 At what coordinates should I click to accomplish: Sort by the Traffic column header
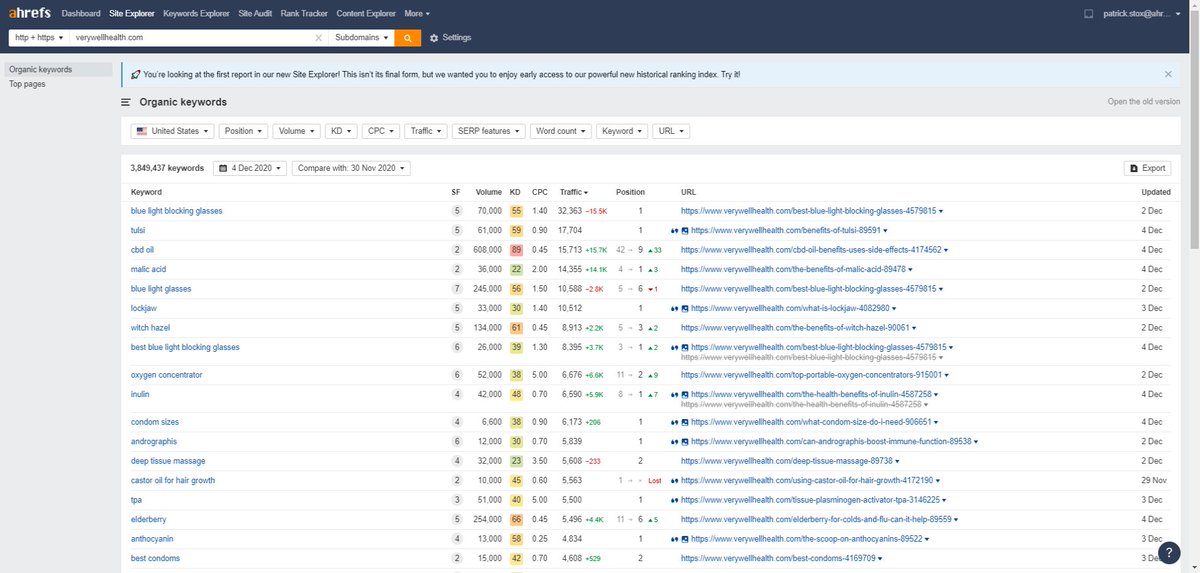click(574, 192)
